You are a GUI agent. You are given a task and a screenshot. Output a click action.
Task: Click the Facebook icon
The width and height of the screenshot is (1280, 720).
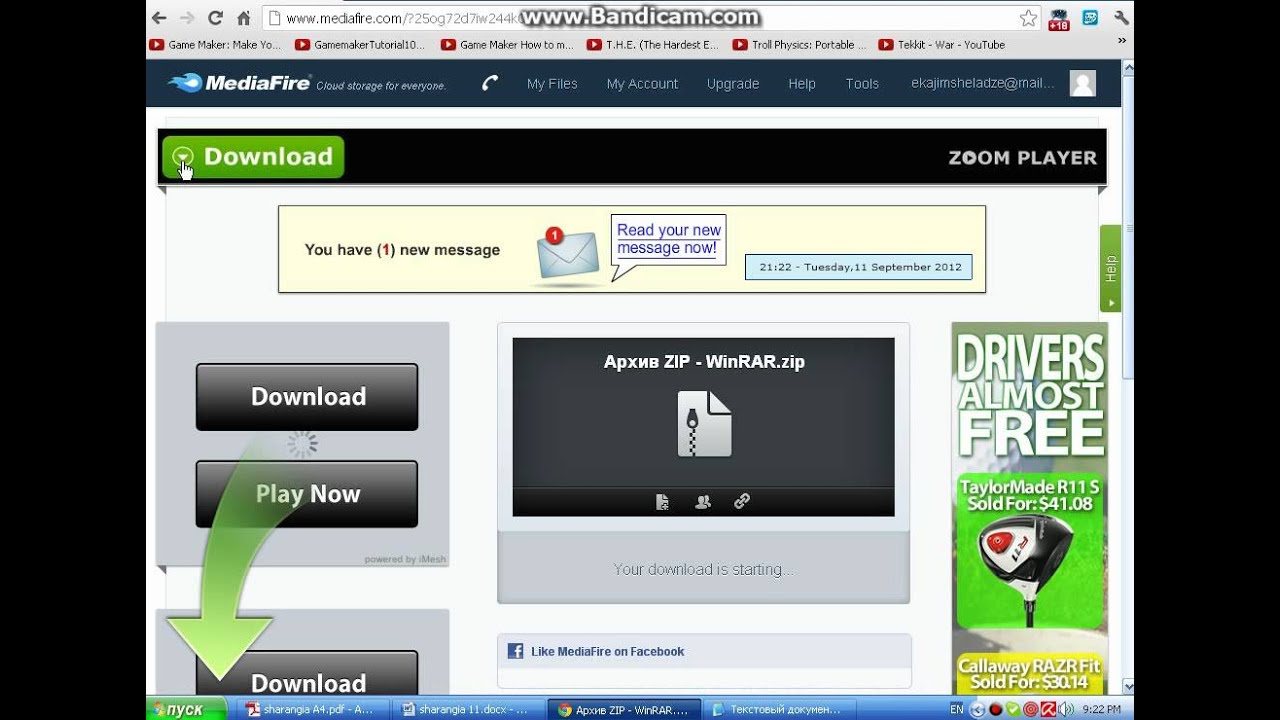[x=515, y=651]
